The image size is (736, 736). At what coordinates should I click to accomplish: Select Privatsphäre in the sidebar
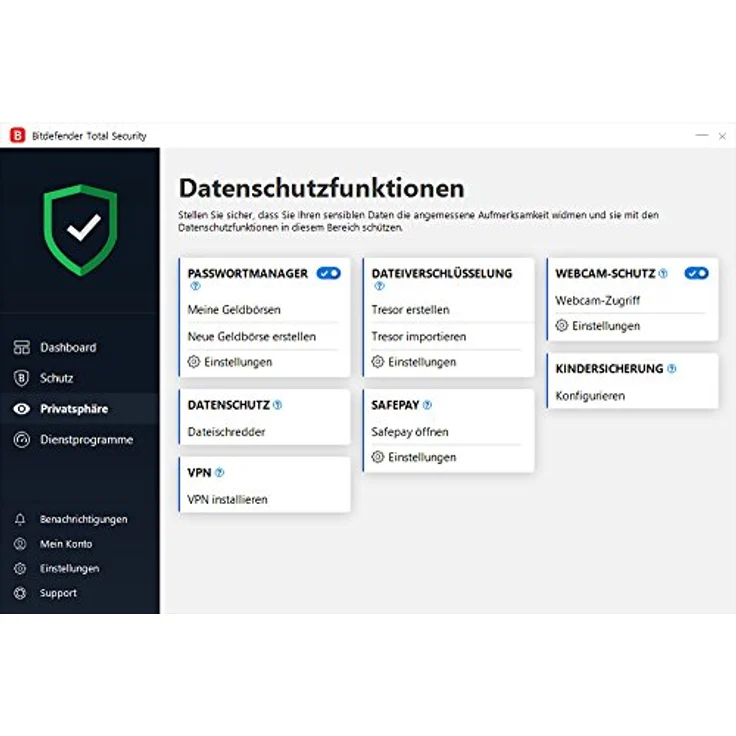pos(74,409)
